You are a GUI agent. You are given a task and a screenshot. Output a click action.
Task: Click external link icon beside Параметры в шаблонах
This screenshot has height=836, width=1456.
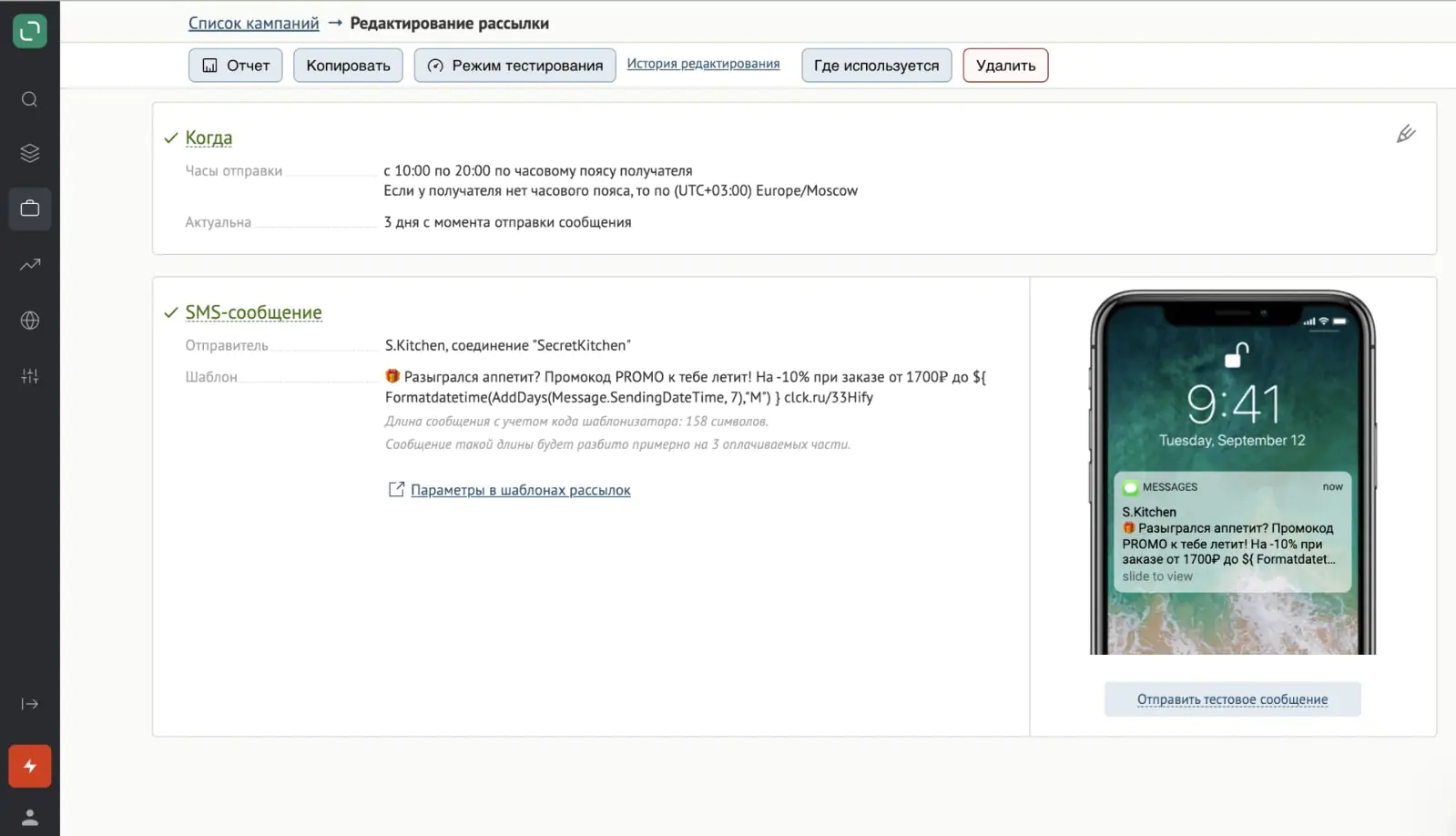396,490
